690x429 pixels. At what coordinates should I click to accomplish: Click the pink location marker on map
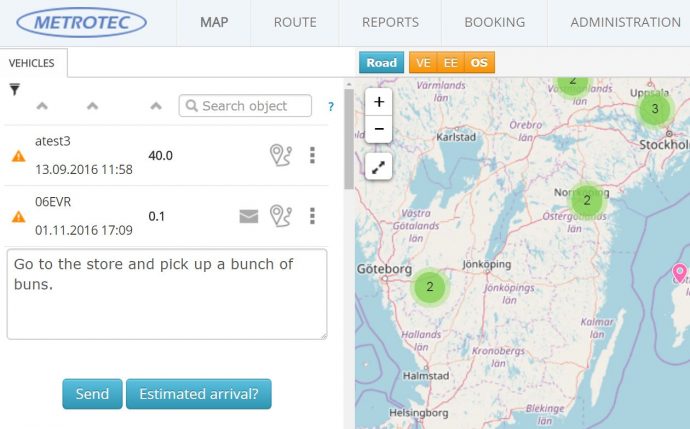point(680,272)
